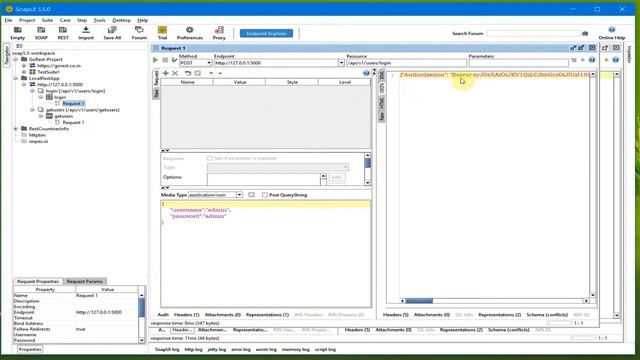The image size is (640, 360).
Task: Click help icon right of Parameters field
Action: [x=592, y=60]
